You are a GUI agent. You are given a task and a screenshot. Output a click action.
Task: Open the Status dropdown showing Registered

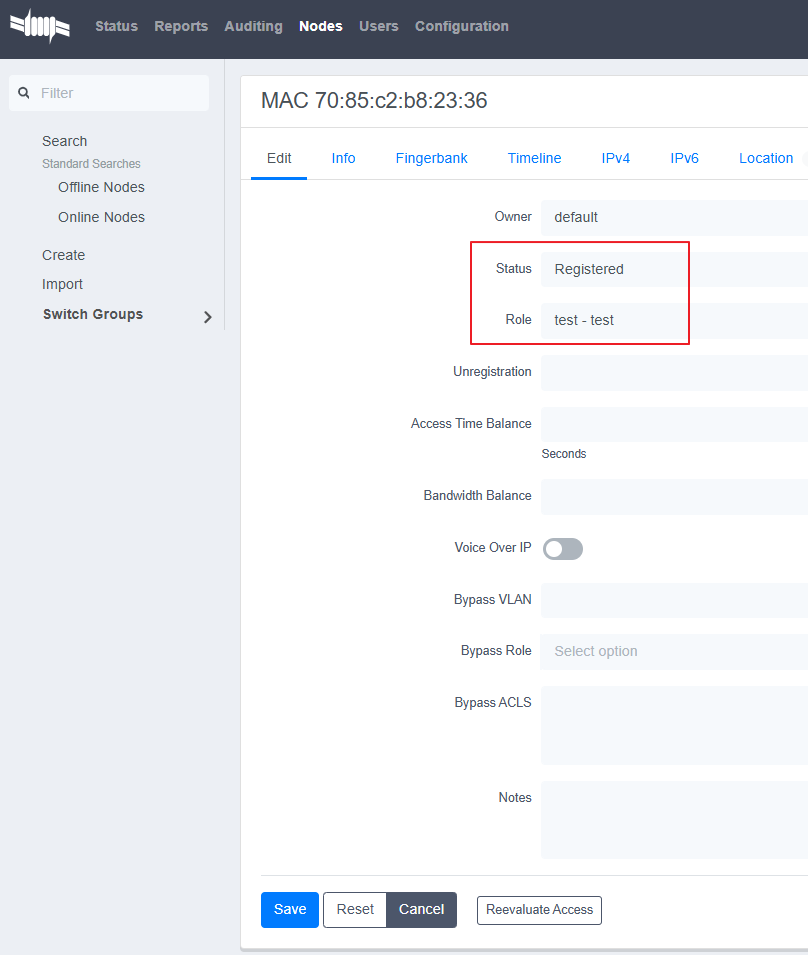[x=674, y=269]
